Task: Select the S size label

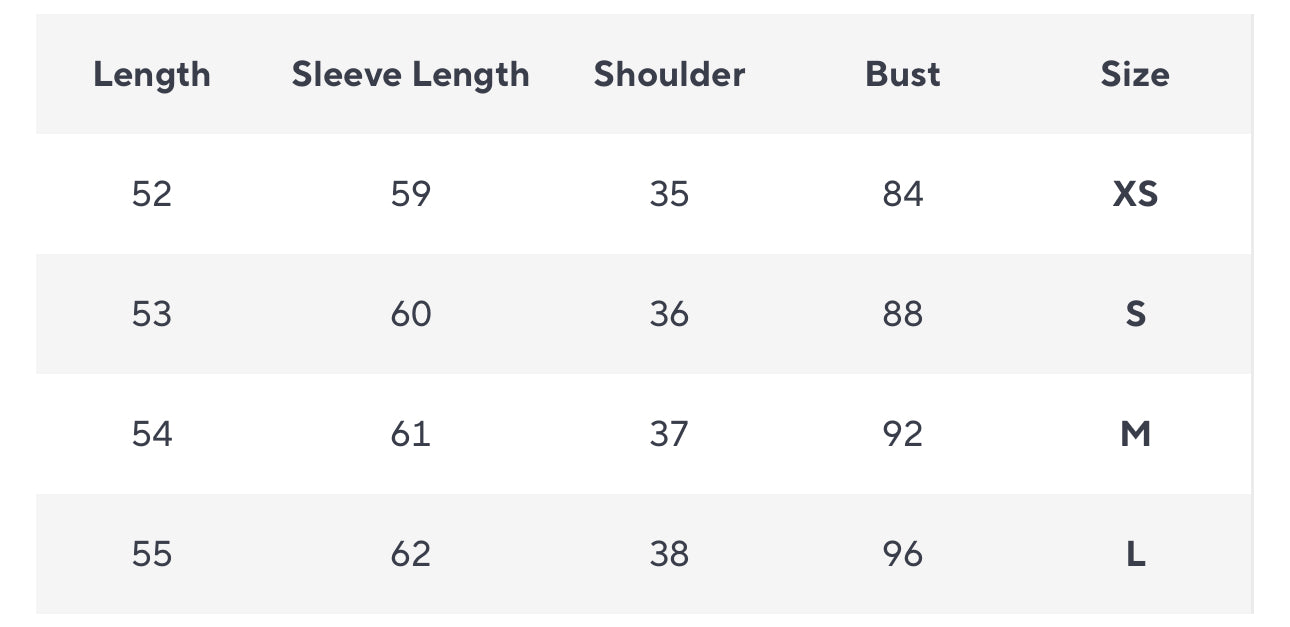Action: coord(1135,314)
